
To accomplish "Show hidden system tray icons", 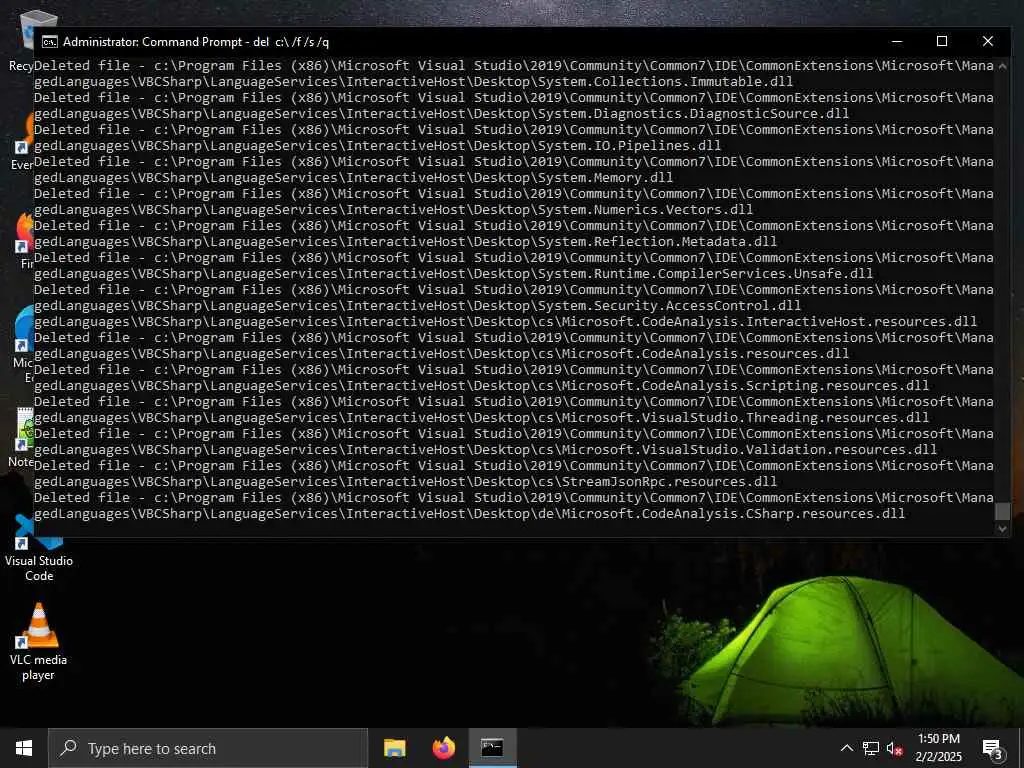I will [846, 748].
